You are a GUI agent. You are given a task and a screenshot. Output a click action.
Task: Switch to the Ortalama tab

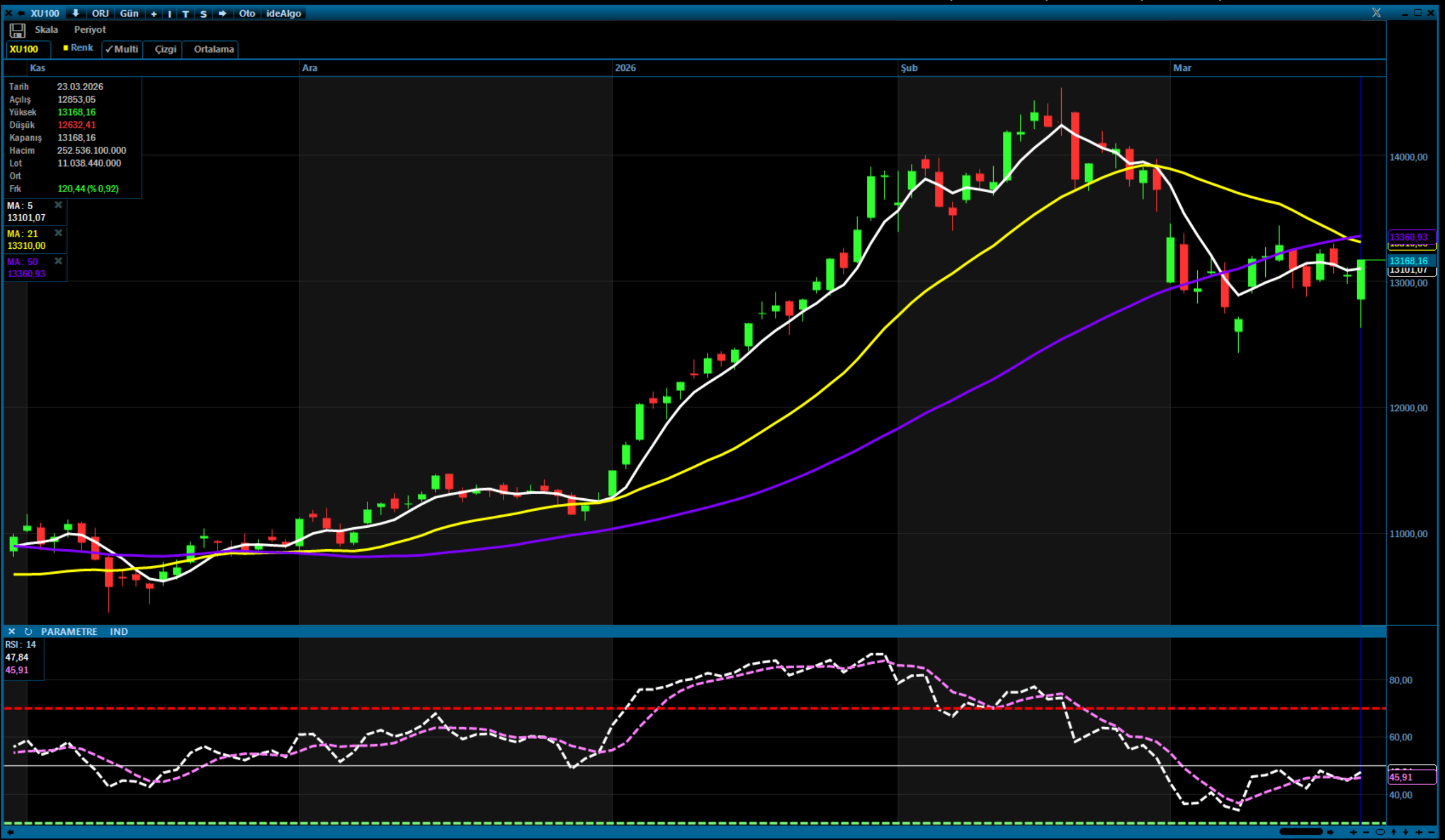click(213, 49)
